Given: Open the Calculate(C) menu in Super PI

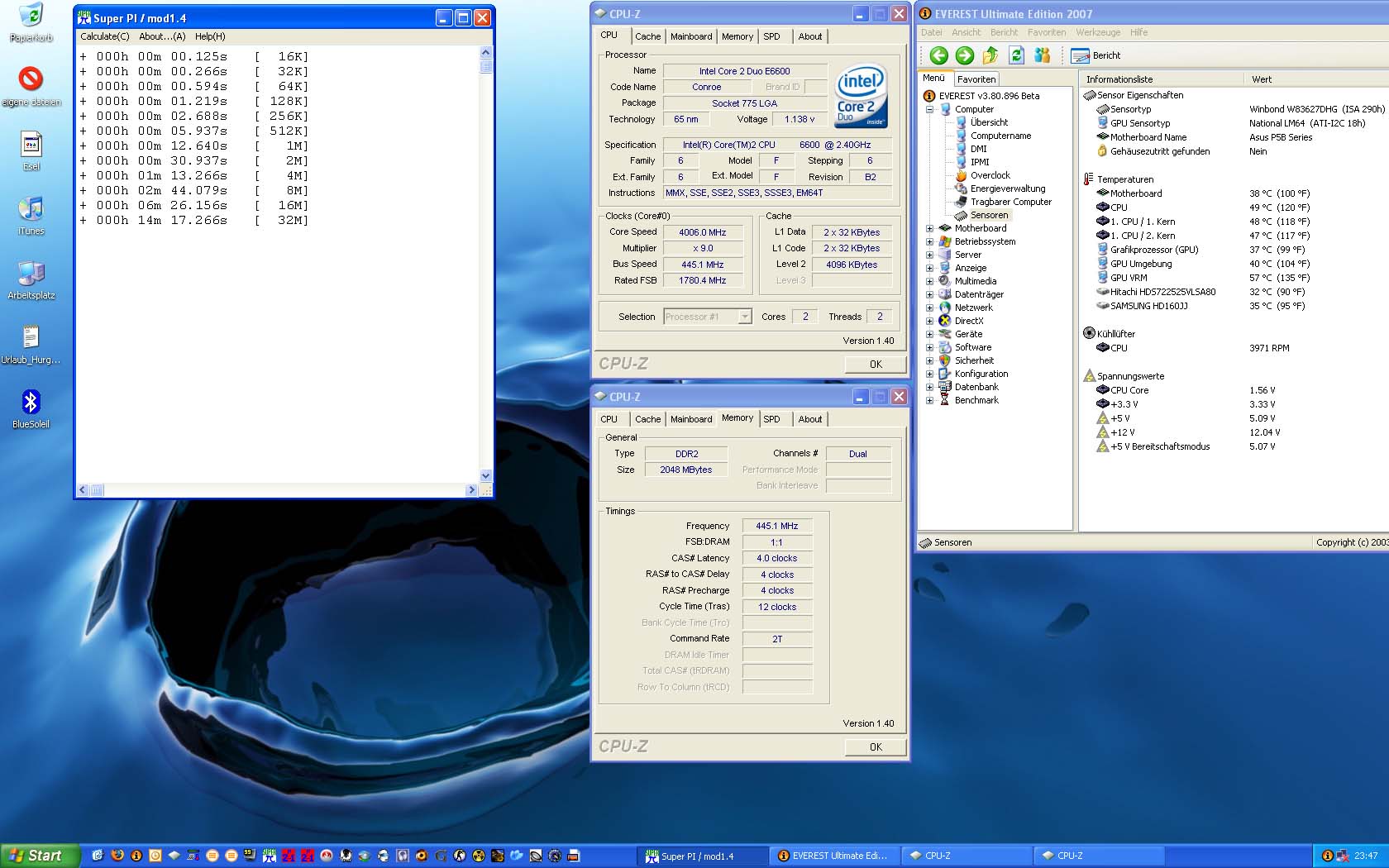Looking at the screenshot, I should click(x=105, y=36).
